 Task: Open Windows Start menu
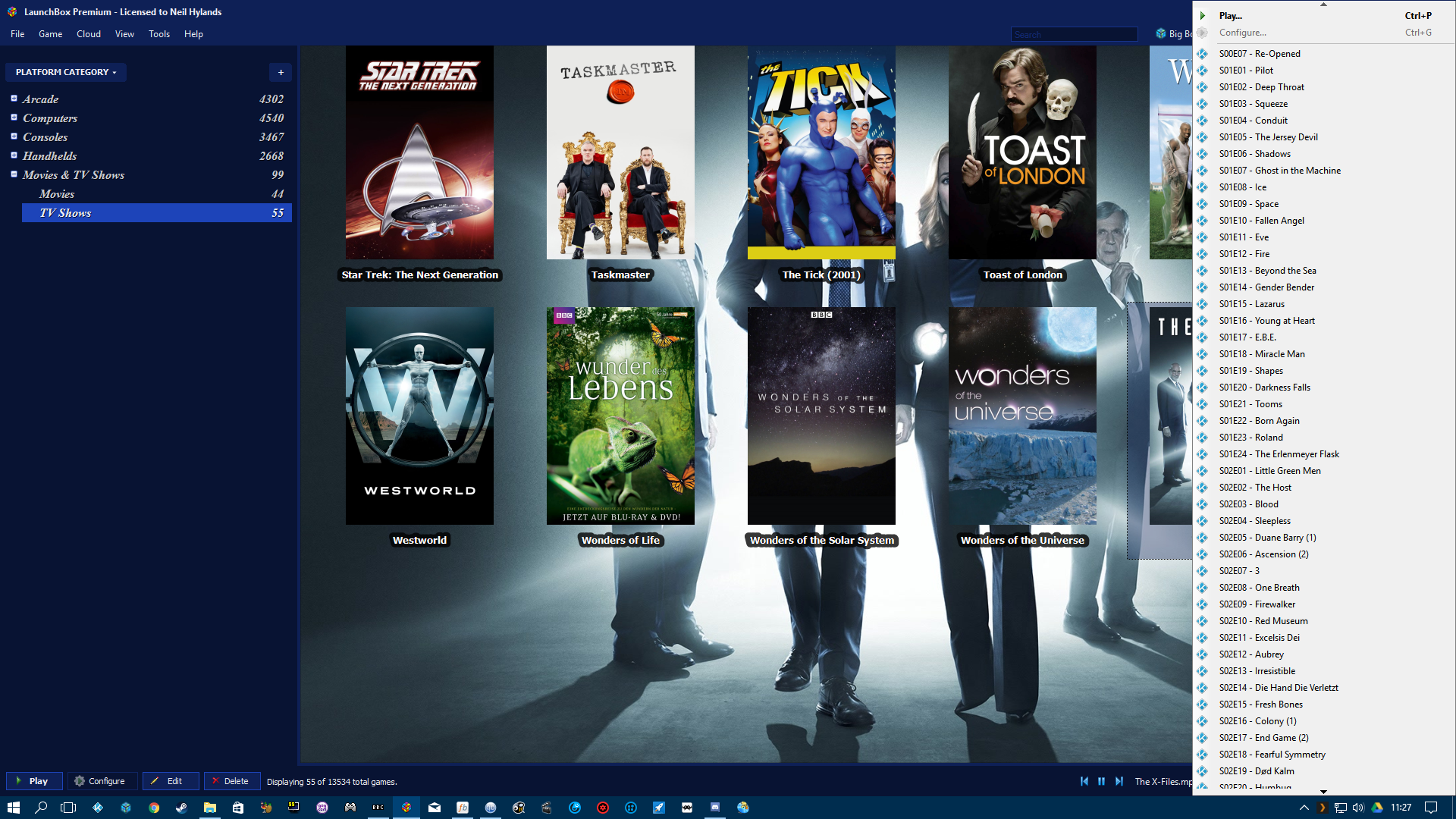tap(13, 808)
